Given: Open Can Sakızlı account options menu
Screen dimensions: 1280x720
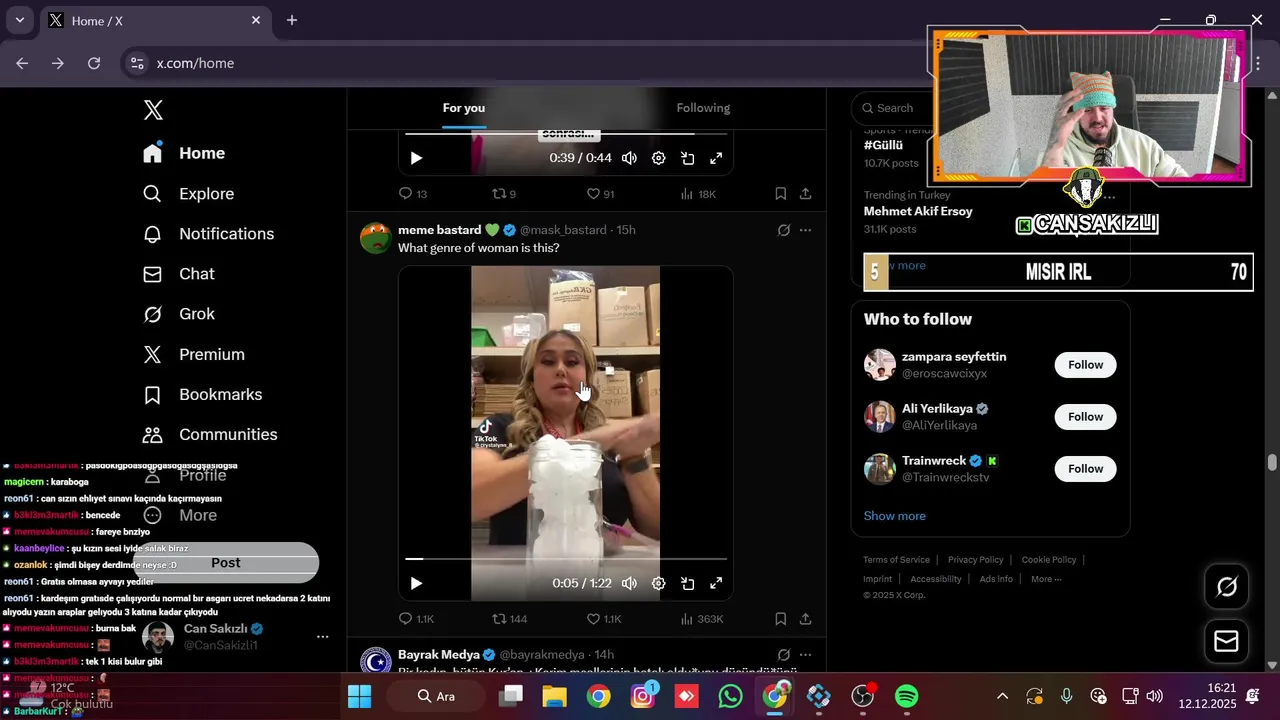Looking at the screenshot, I should 322,637.
